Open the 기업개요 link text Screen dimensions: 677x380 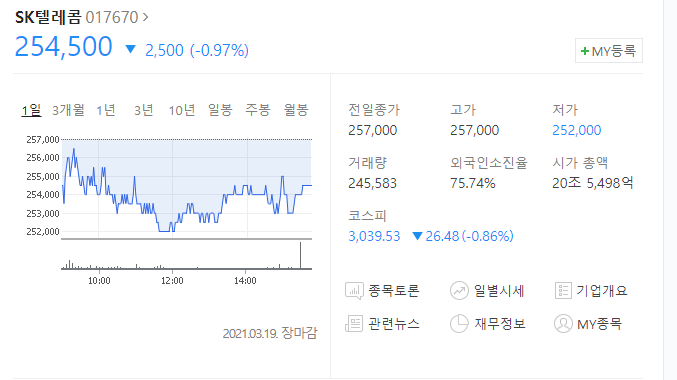602,291
